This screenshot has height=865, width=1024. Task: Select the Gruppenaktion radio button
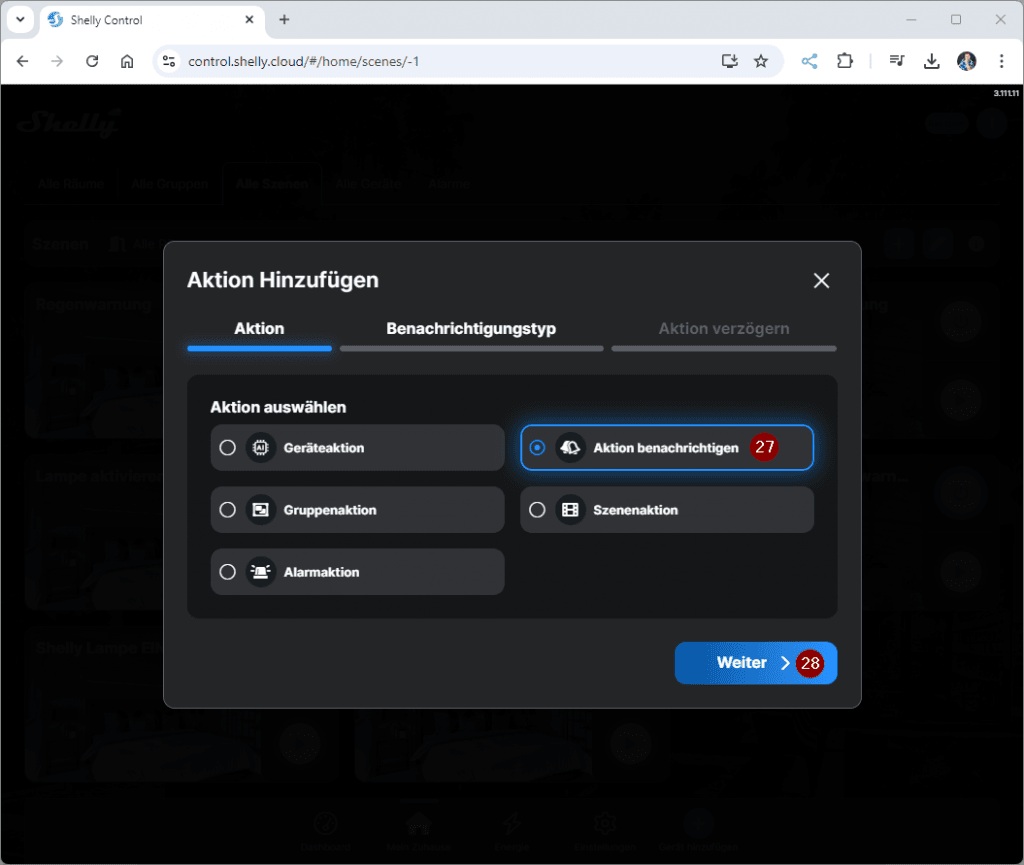pyautogui.click(x=228, y=510)
